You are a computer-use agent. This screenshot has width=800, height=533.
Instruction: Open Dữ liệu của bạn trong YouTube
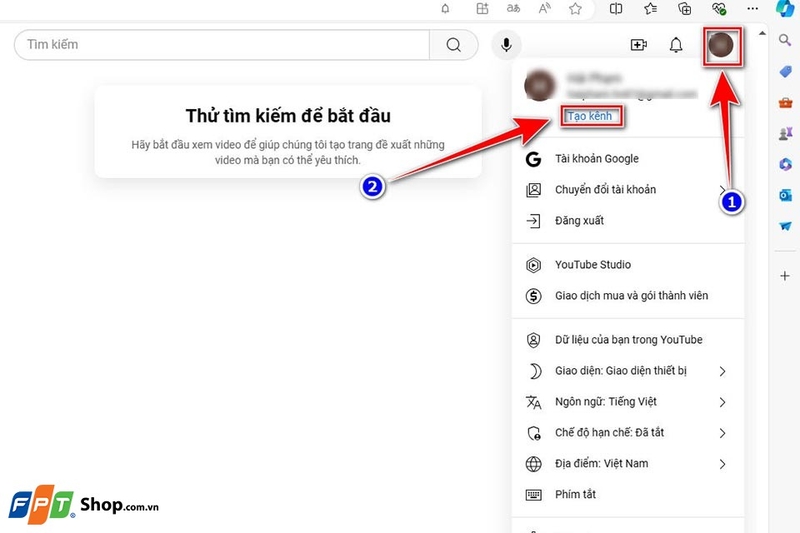click(x=628, y=340)
